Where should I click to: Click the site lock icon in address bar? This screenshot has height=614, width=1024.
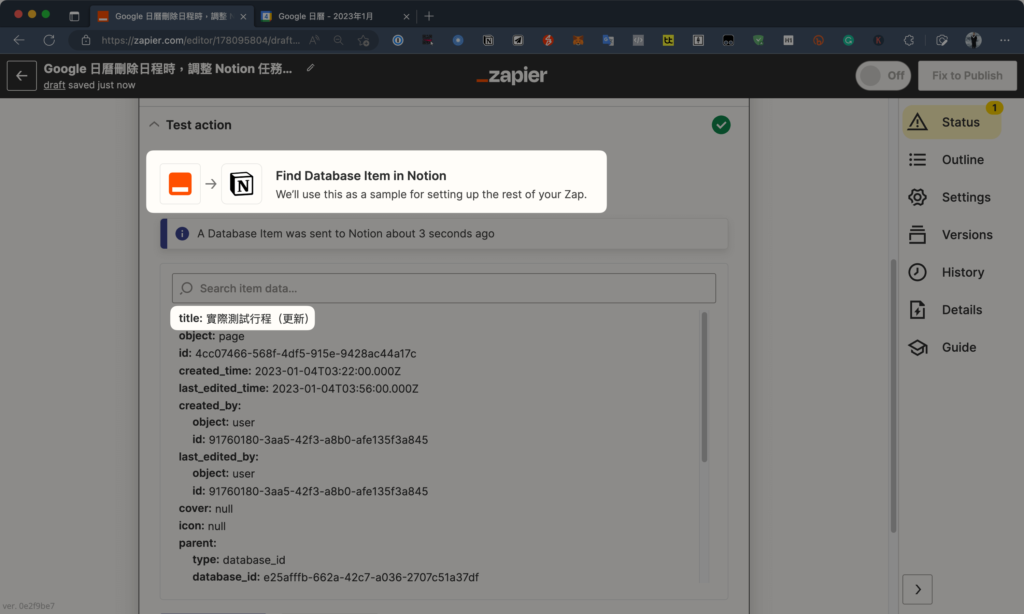coord(86,40)
